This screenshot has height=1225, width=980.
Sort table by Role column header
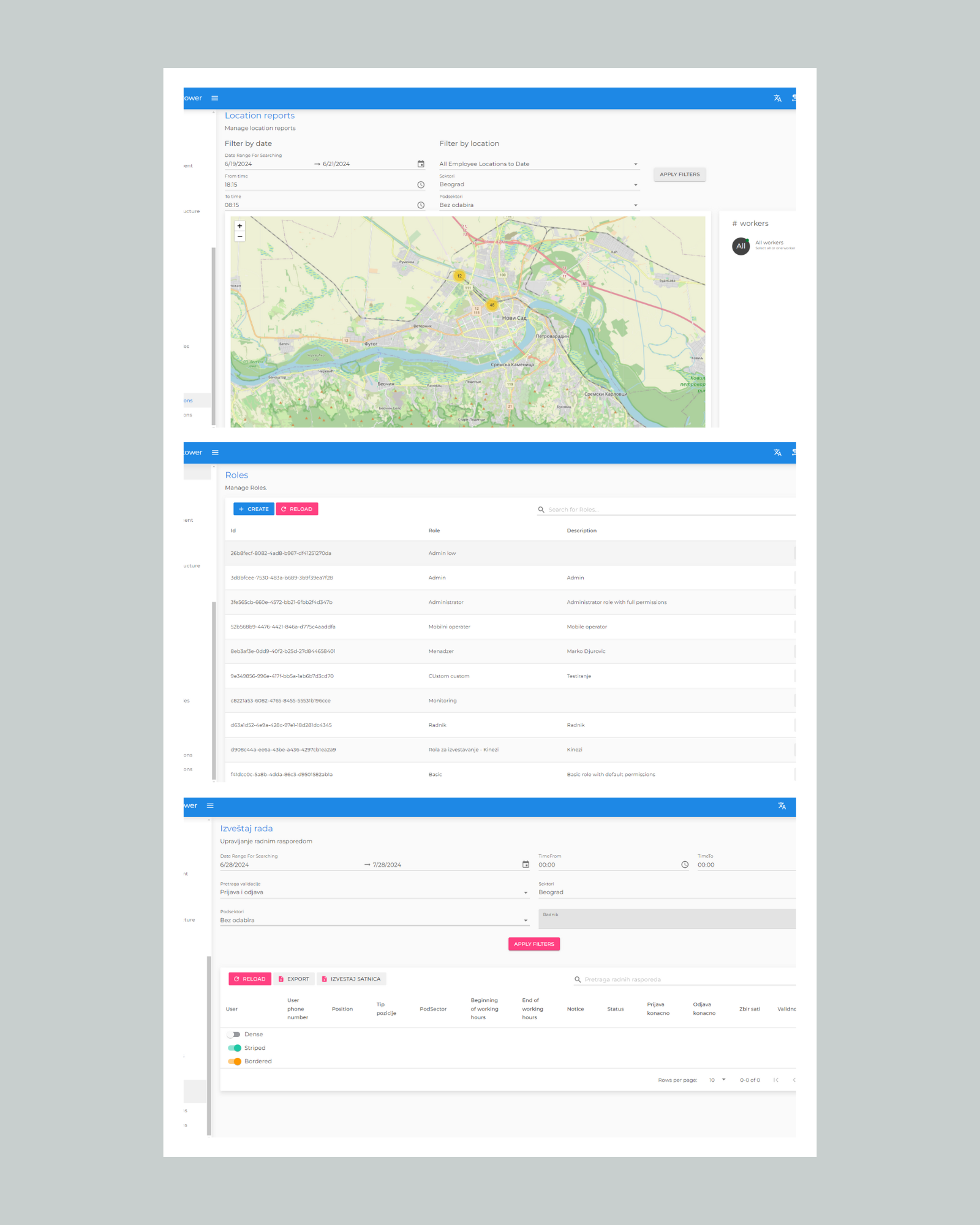point(434,531)
